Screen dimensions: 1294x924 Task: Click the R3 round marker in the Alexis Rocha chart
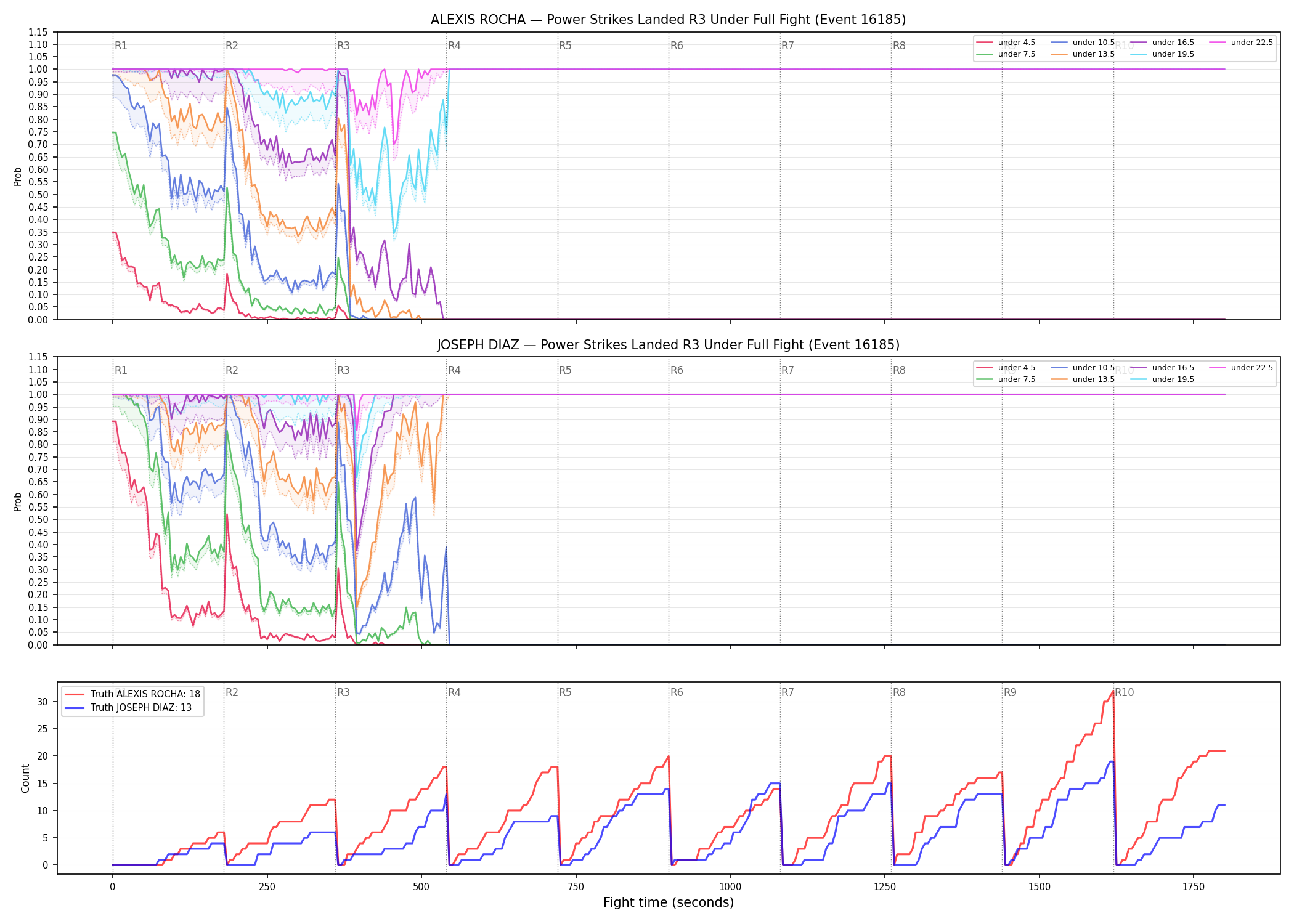tap(343, 46)
